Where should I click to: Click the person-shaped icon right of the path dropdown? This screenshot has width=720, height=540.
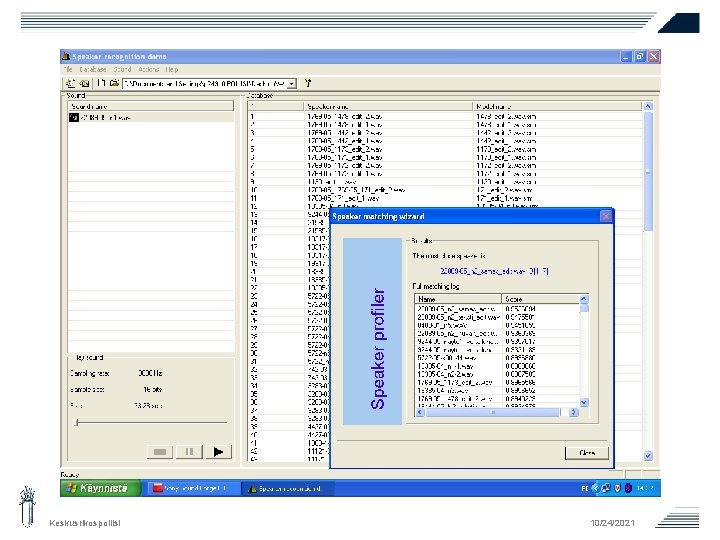coord(308,83)
